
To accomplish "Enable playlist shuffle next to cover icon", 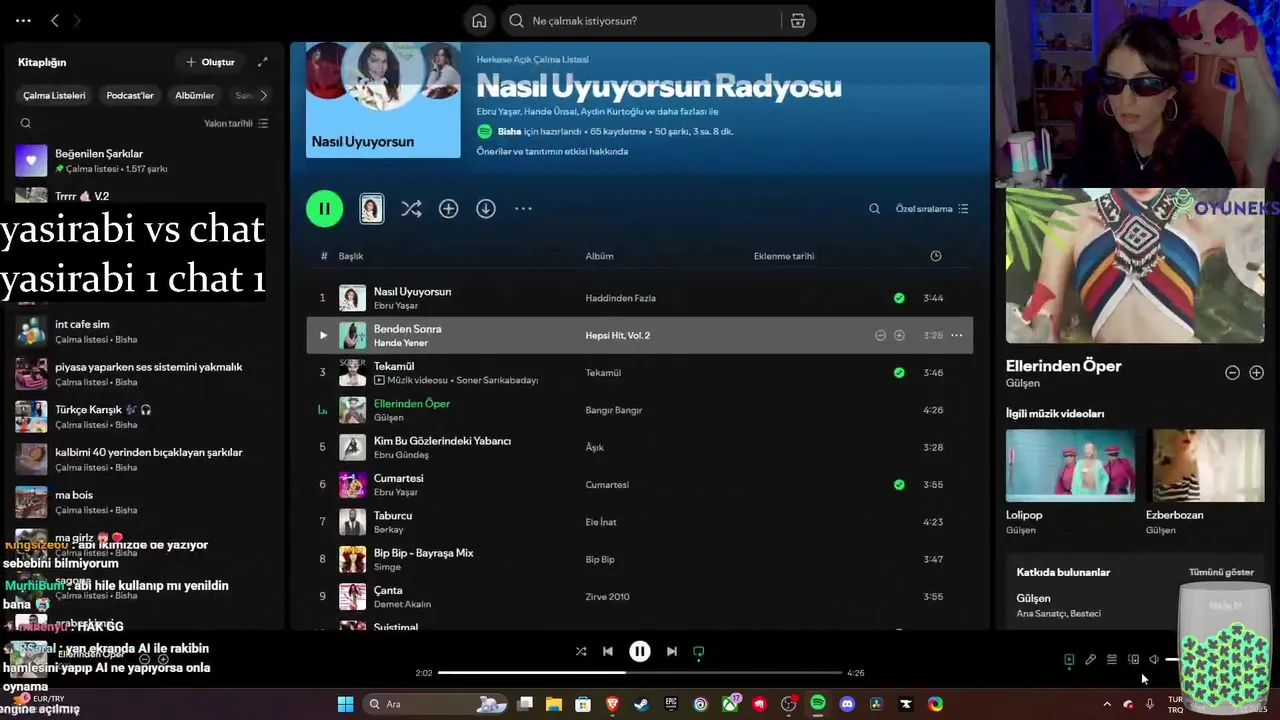I will point(411,209).
